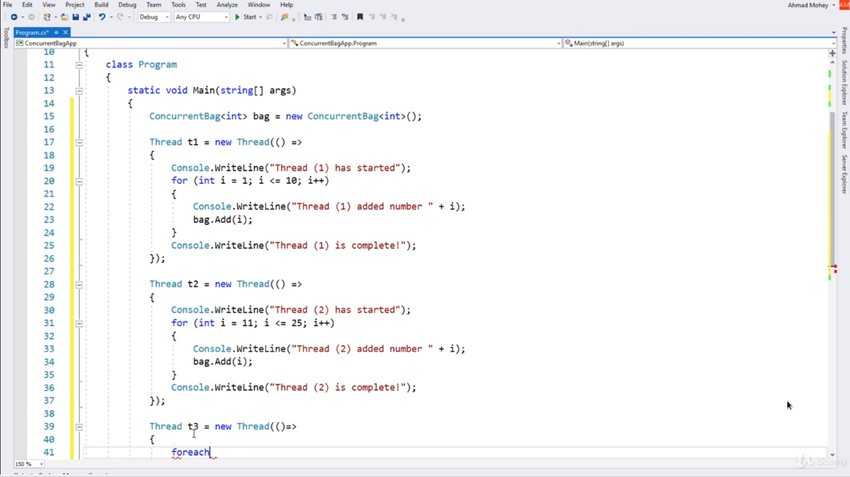Image resolution: width=850 pixels, height=477 pixels.
Task: Open the Debug menu
Action: click(127, 5)
